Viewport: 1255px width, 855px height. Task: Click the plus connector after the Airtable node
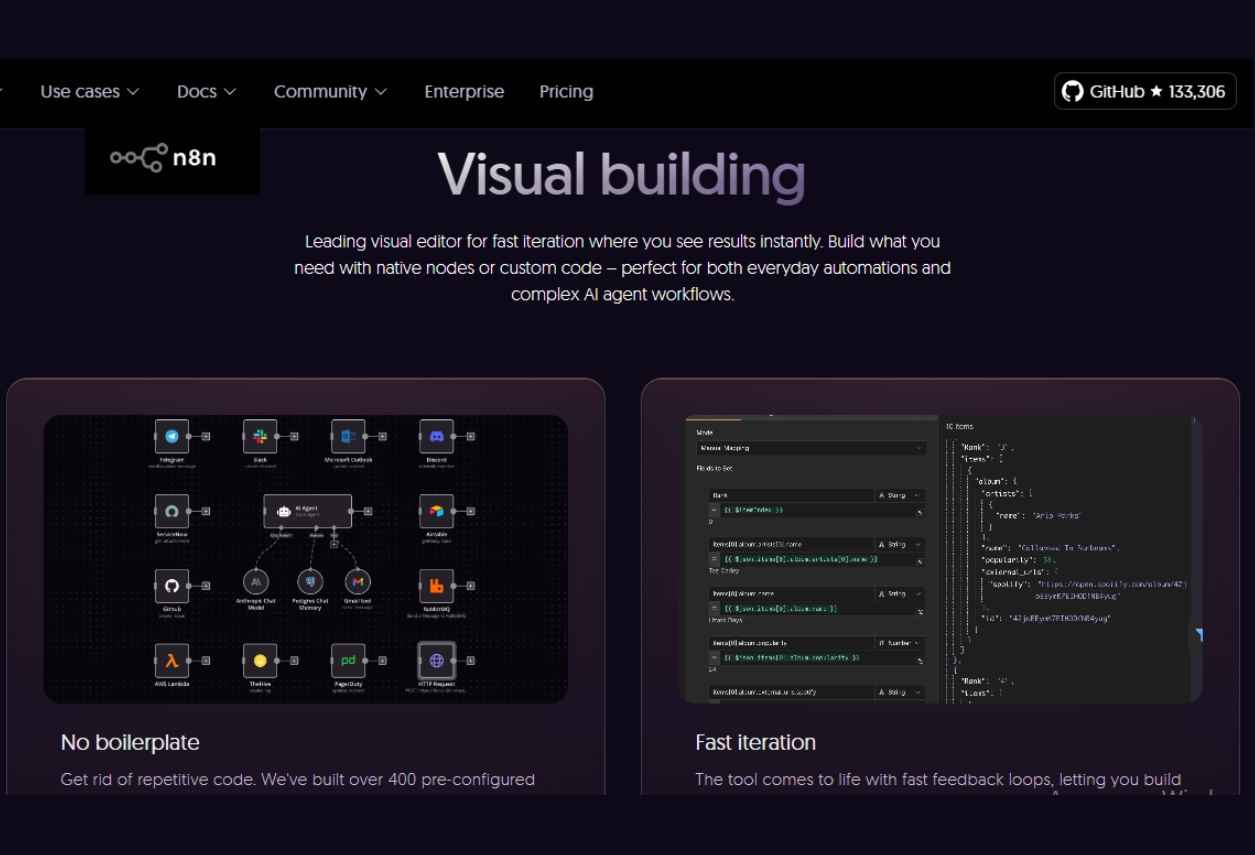[470, 511]
